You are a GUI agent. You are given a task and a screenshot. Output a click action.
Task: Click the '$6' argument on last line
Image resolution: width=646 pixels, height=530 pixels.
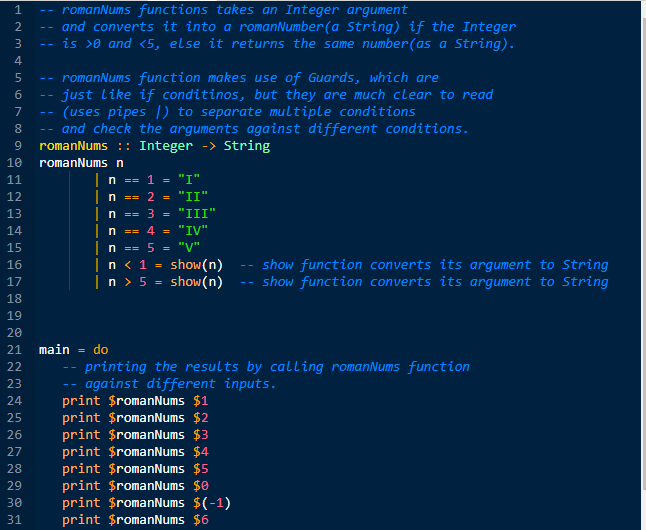[201, 520]
